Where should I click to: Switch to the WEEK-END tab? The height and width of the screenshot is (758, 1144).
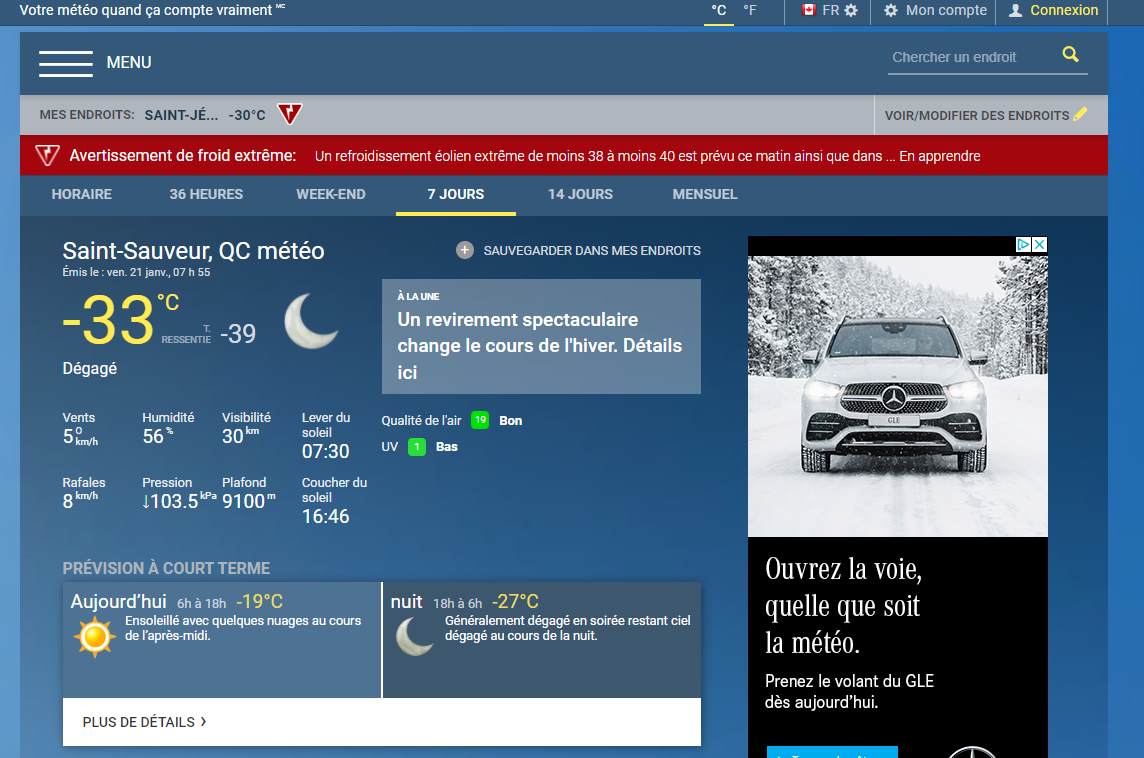[331, 194]
